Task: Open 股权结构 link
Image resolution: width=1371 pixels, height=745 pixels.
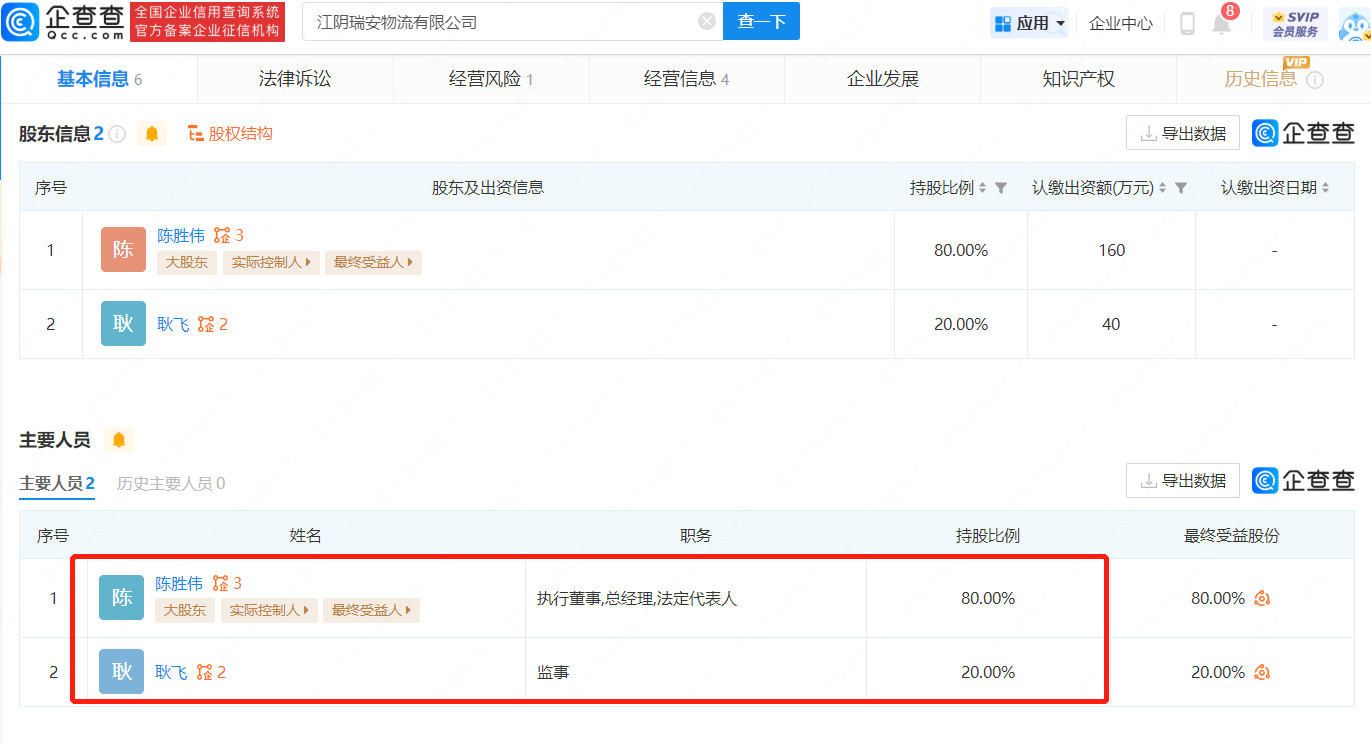Action: (231, 133)
